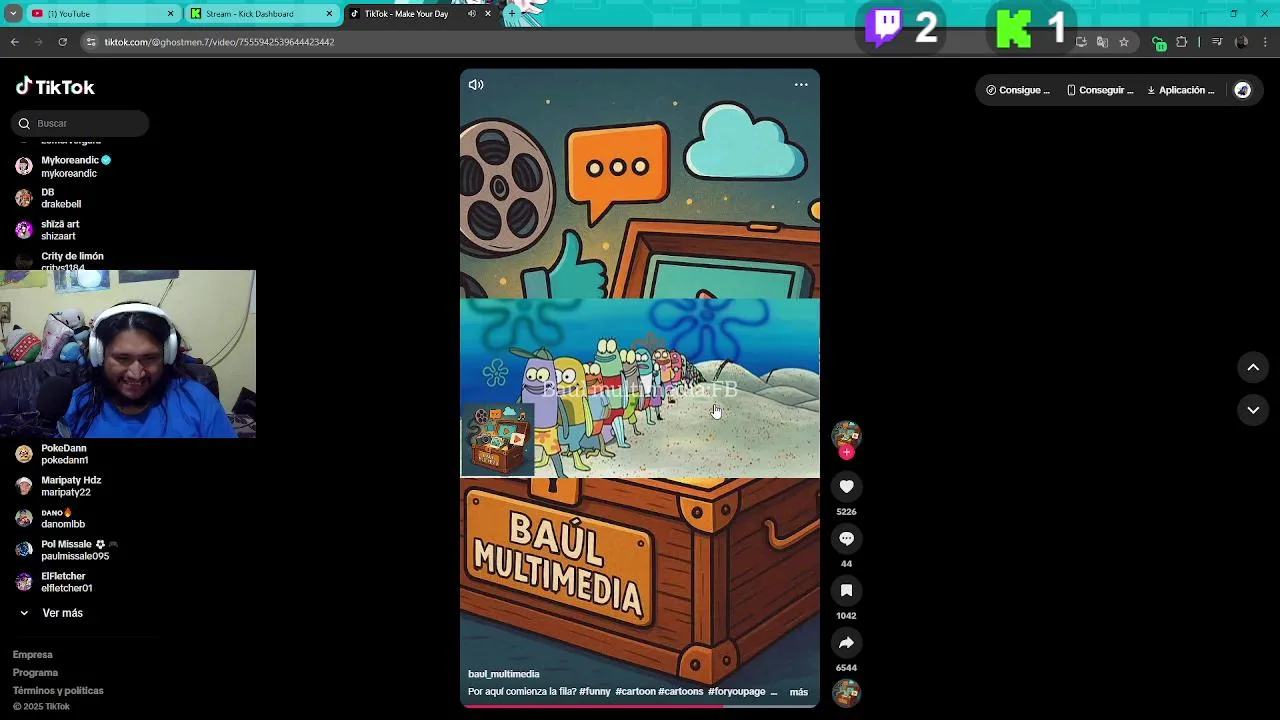Screen dimensions: 1280x720
Task: Close the YouTube tab
Action: click(x=170, y=14)
